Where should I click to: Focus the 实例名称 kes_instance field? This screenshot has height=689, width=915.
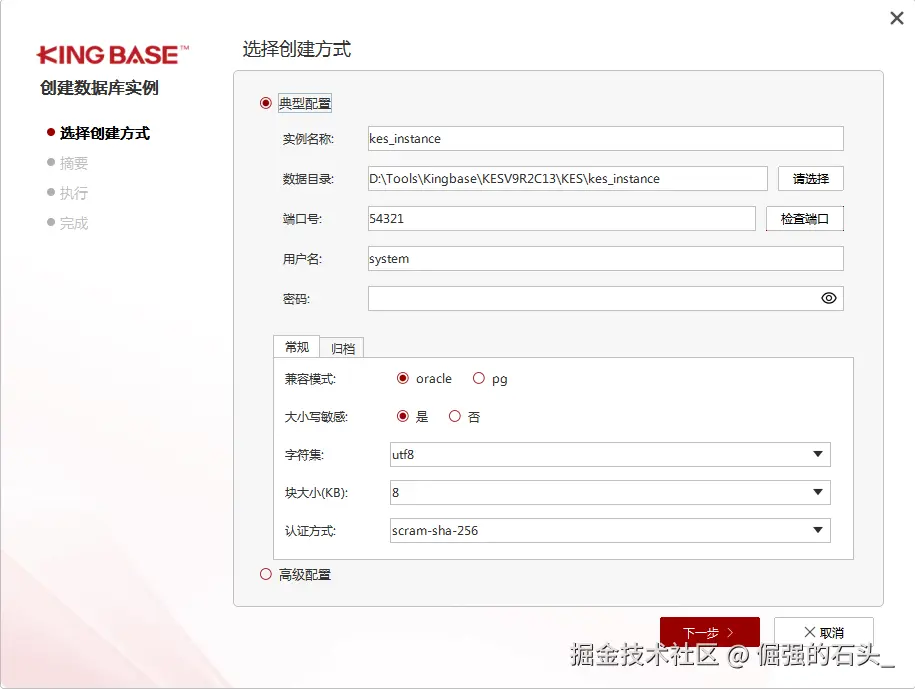[605, 139]
